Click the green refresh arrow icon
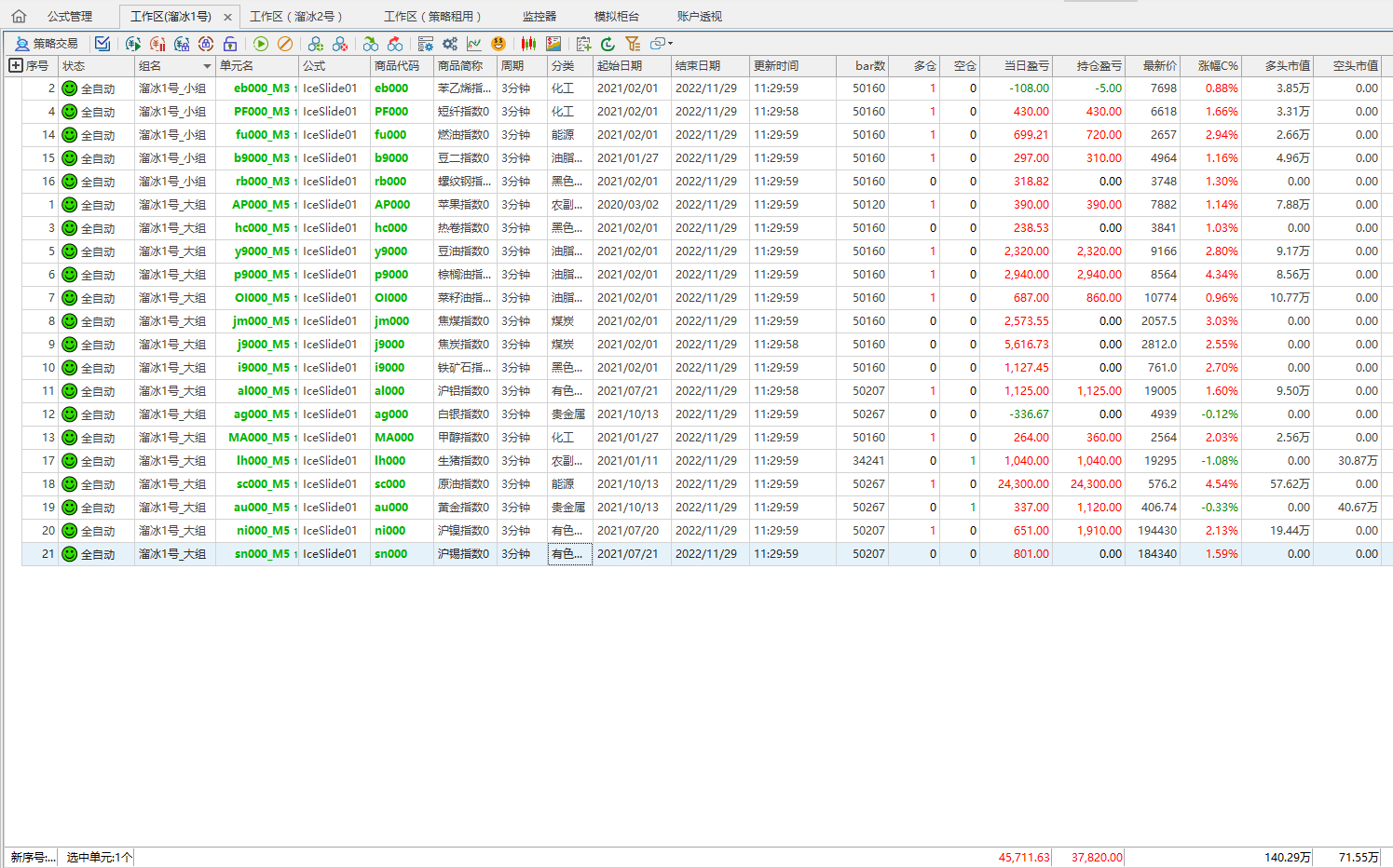The image size is (1393, 868). [x=608, y=44]
